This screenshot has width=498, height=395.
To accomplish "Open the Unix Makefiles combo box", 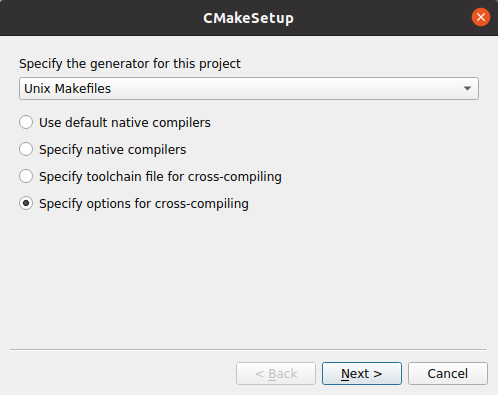I will click(x=249, y=88).
